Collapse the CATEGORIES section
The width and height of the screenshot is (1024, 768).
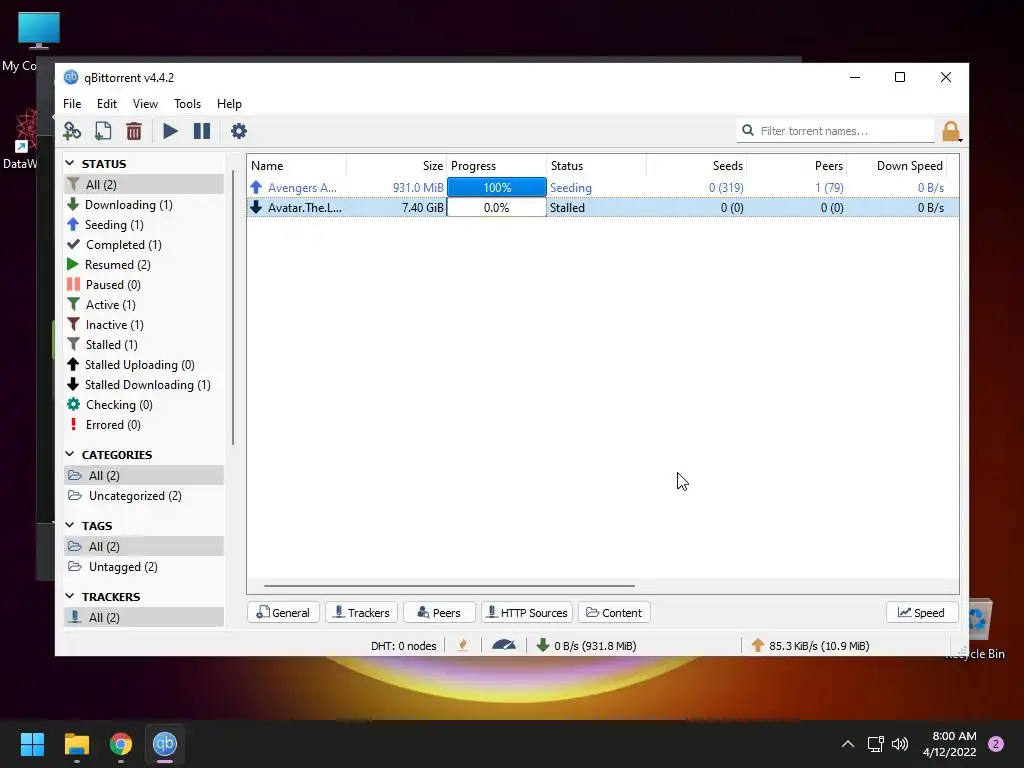[x=70, y=454]
